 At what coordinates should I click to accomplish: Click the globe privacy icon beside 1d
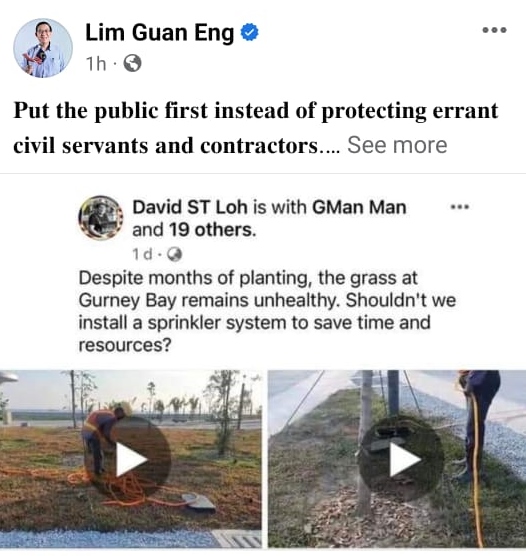[x=174, y=254]
